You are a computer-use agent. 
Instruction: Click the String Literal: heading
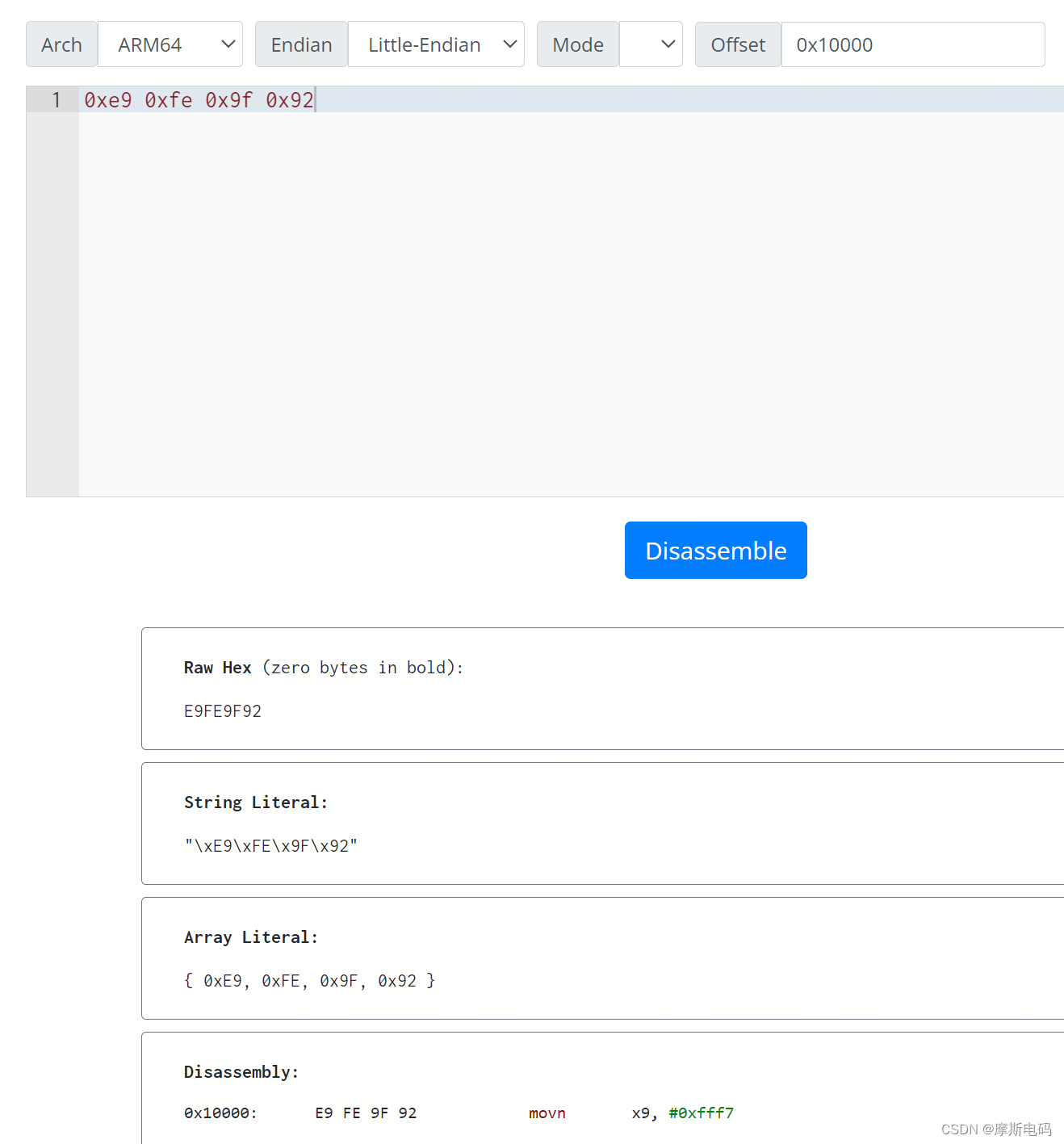(x=256, y=802)
